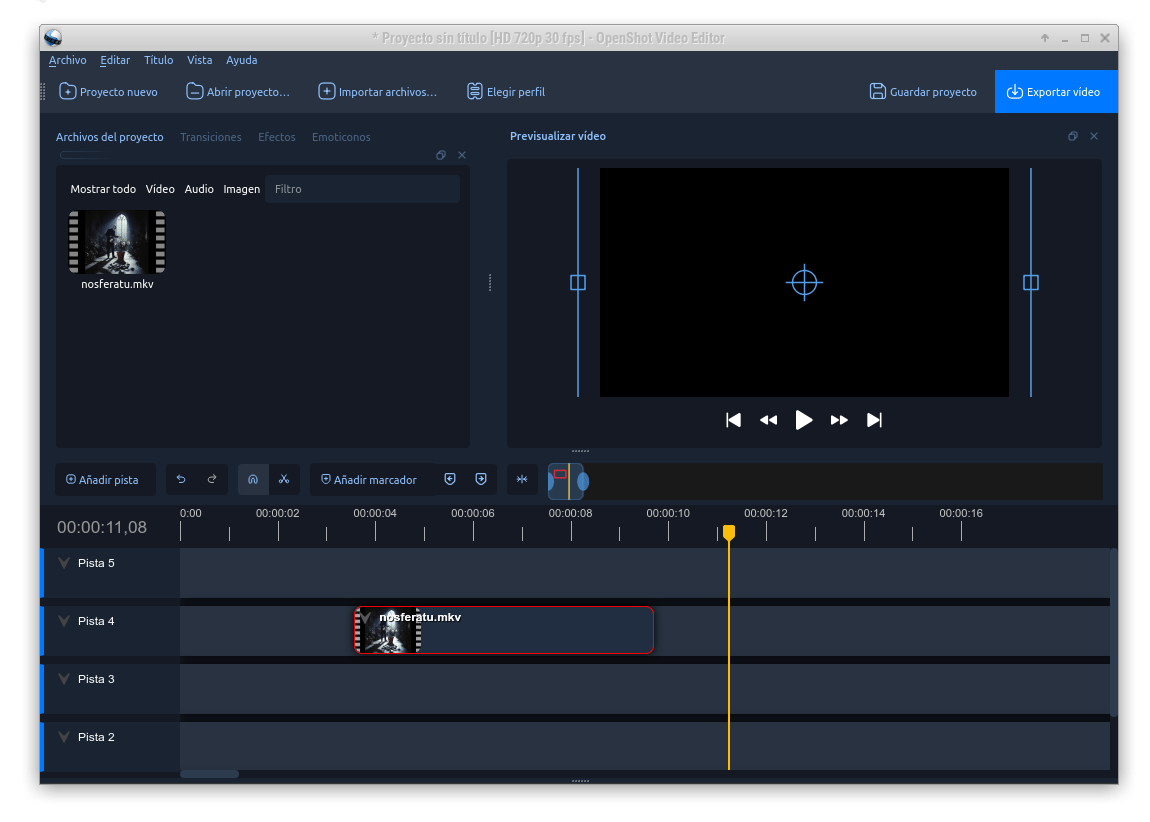
Task: Jump to the previous marker icon
Action: 450,479
